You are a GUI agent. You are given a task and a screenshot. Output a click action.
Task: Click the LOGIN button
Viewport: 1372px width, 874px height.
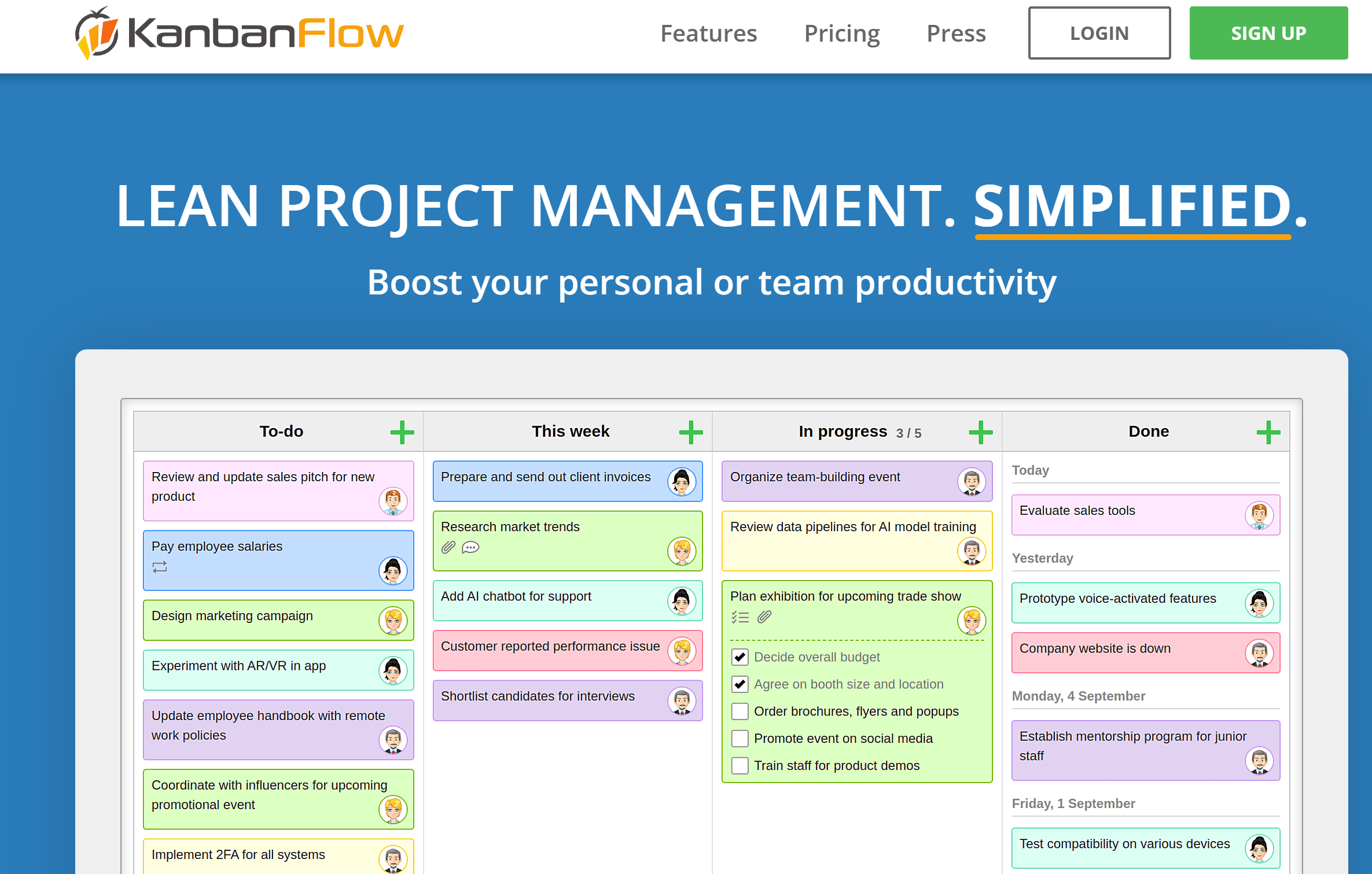1099,34
